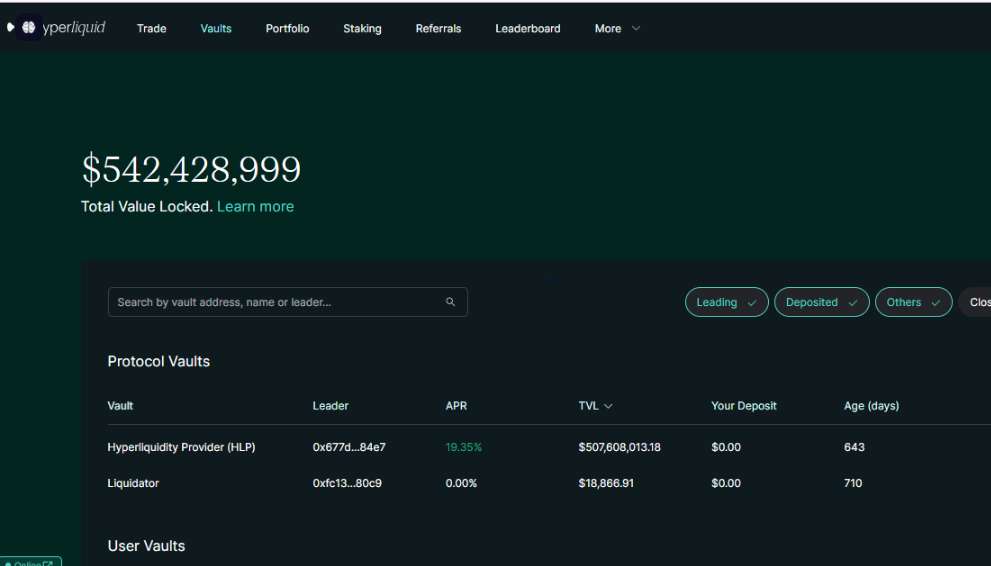Go to Portfolio
Screen dimensions: 991x566
pos(288,28)
